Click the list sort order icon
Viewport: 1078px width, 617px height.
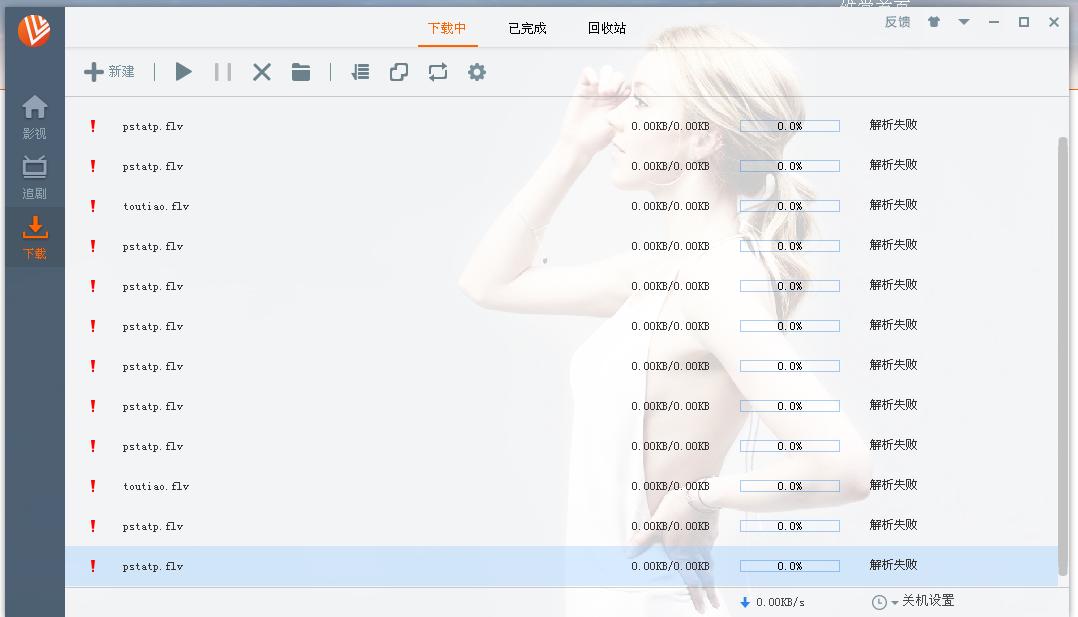[360, 72]
